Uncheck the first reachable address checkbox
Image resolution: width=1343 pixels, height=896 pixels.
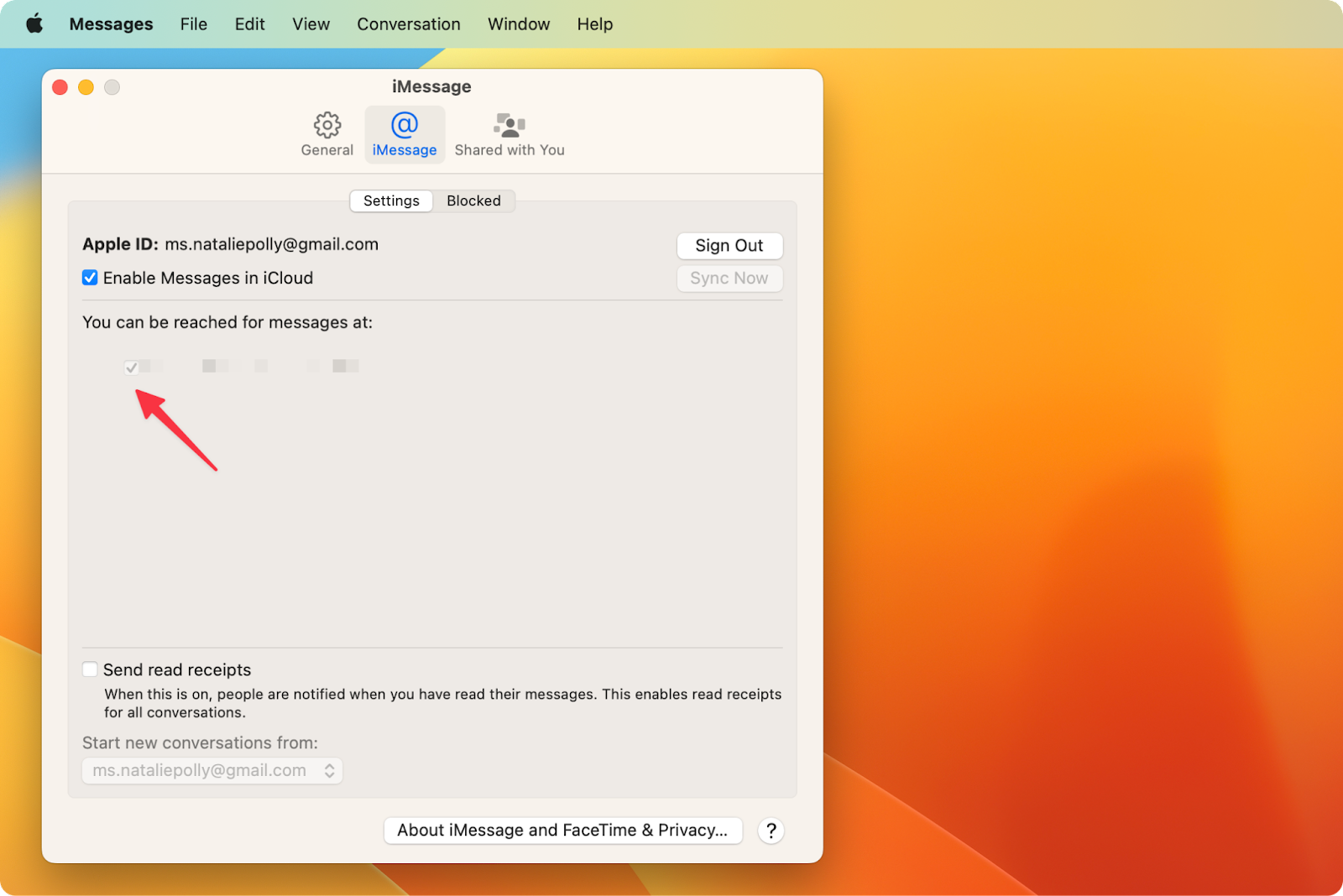tap(133, 367)
